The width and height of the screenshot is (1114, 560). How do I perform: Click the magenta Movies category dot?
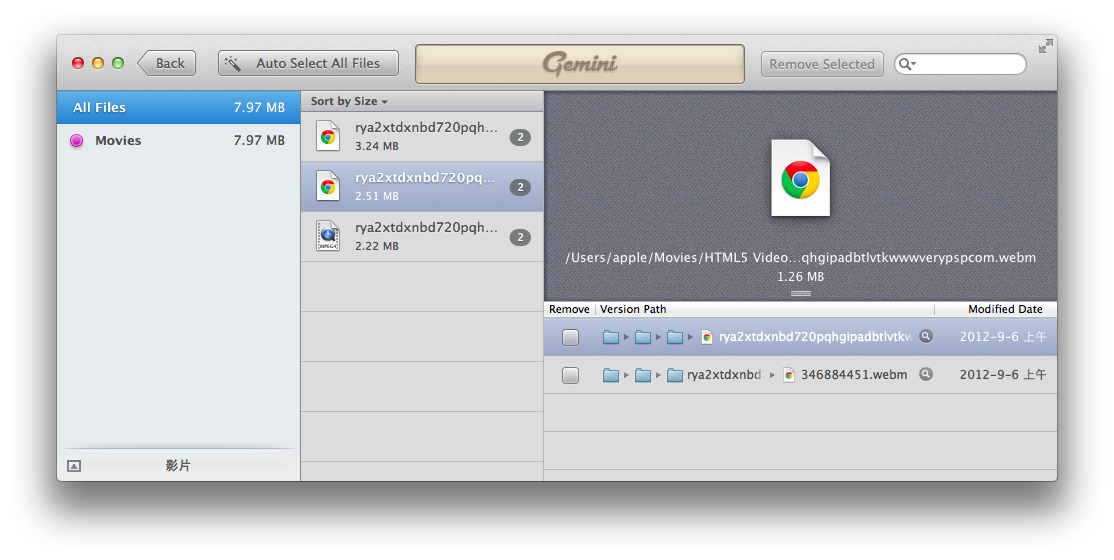77,141
